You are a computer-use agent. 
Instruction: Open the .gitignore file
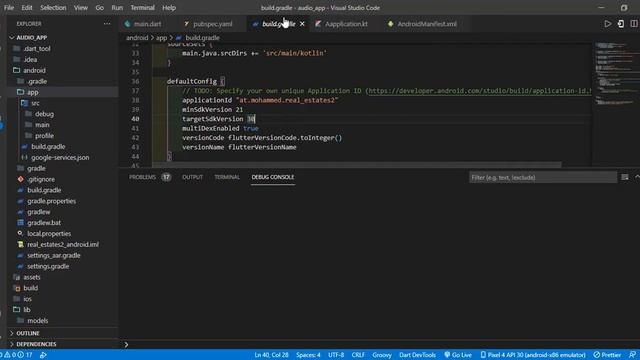41,179
